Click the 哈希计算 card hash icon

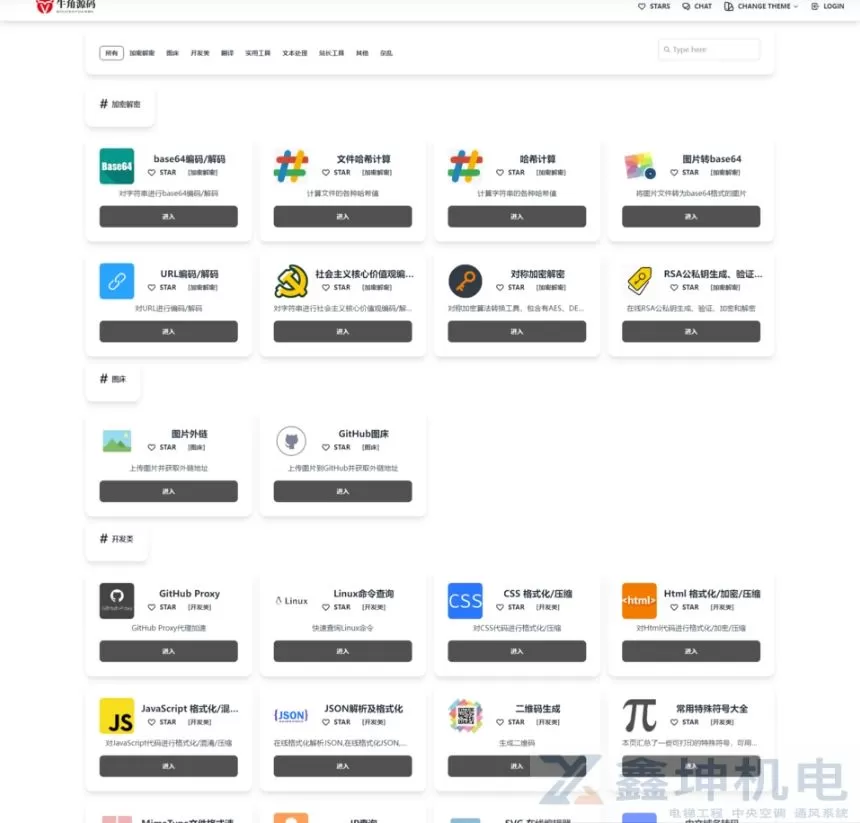[465, 166]
